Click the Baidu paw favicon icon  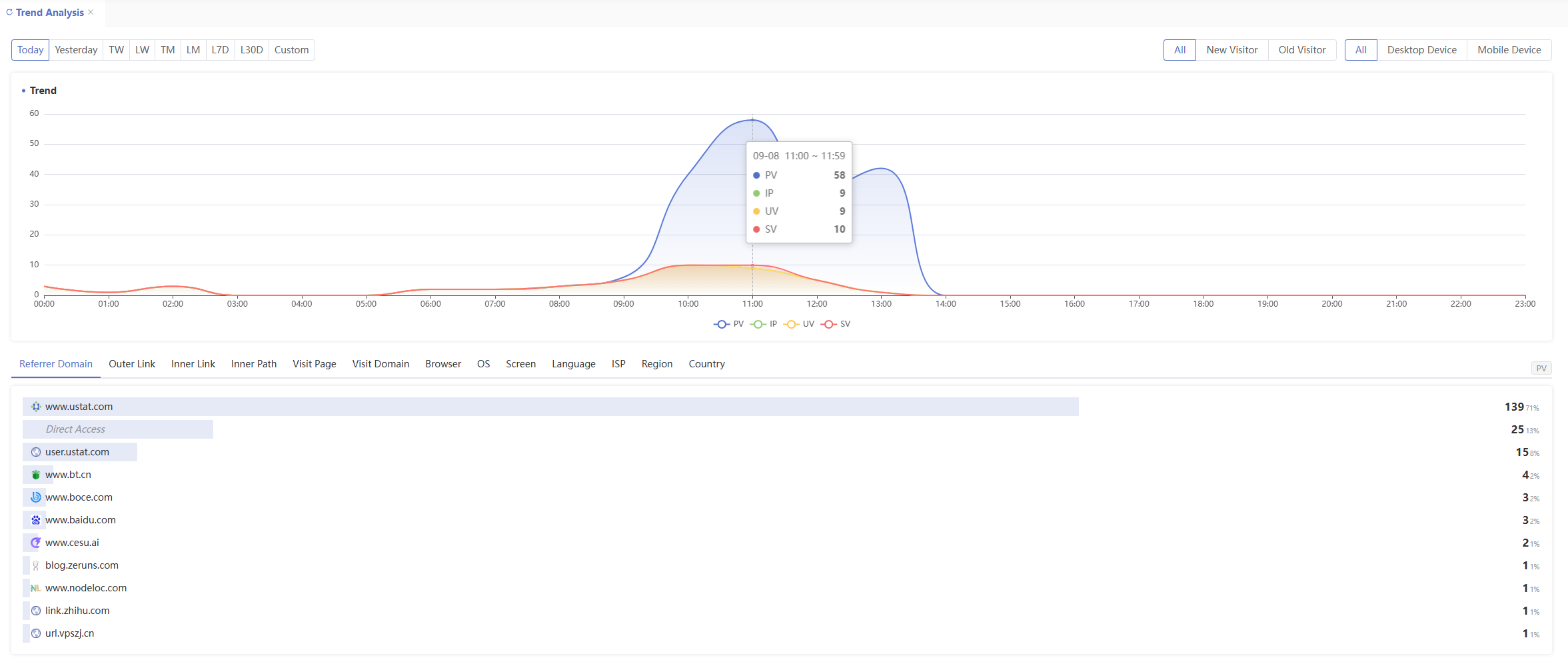[x=36, y=520]
